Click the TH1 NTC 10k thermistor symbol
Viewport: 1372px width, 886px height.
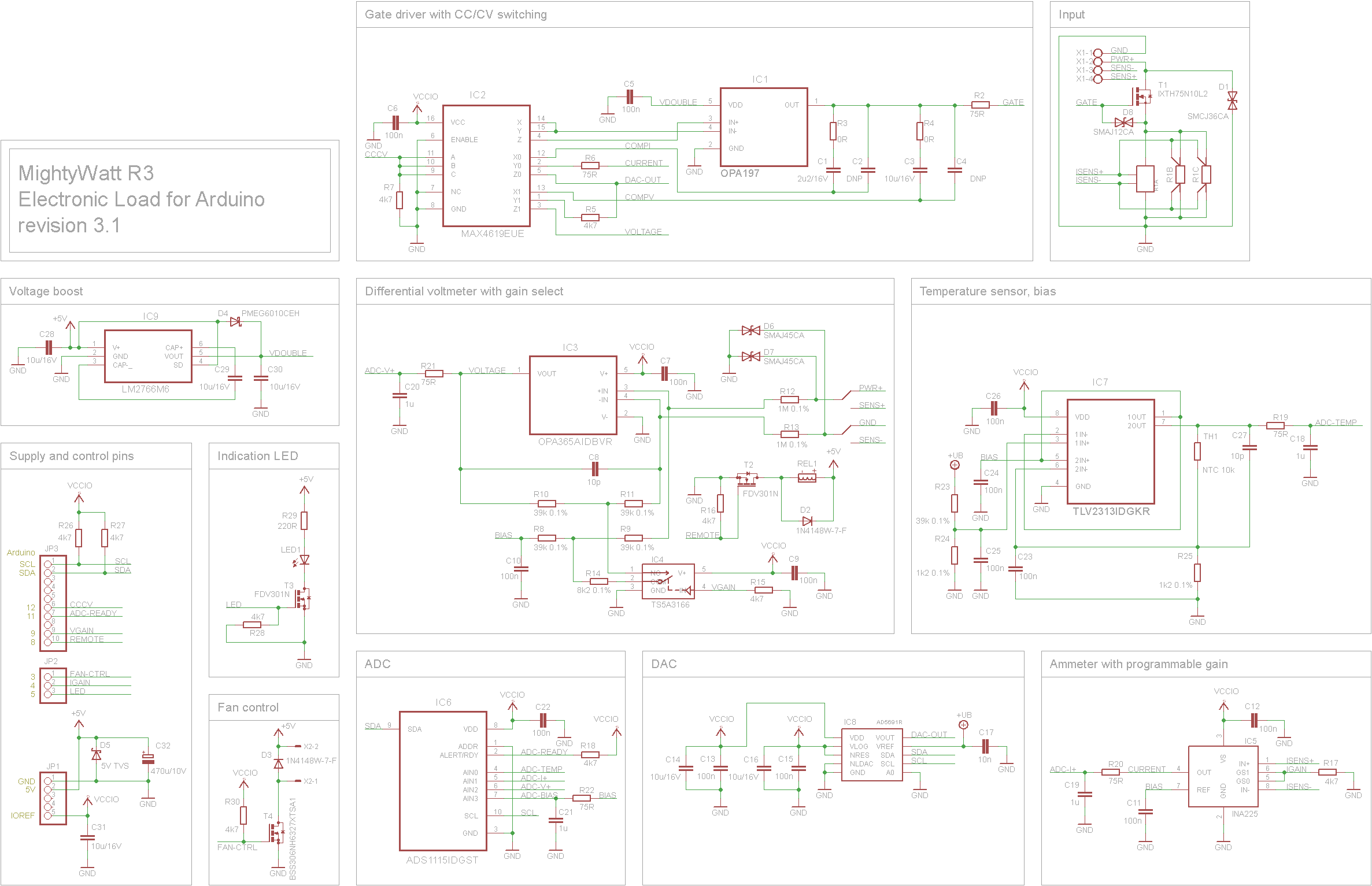(x=1197, y=451)
